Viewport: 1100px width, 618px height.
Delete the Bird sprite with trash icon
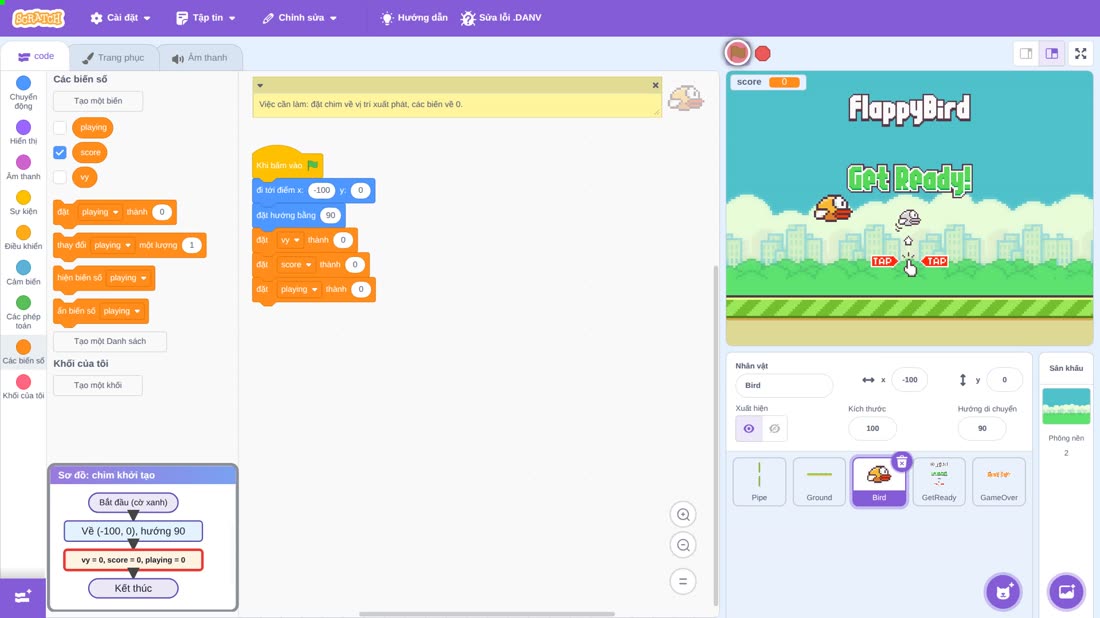pos(901,462)
